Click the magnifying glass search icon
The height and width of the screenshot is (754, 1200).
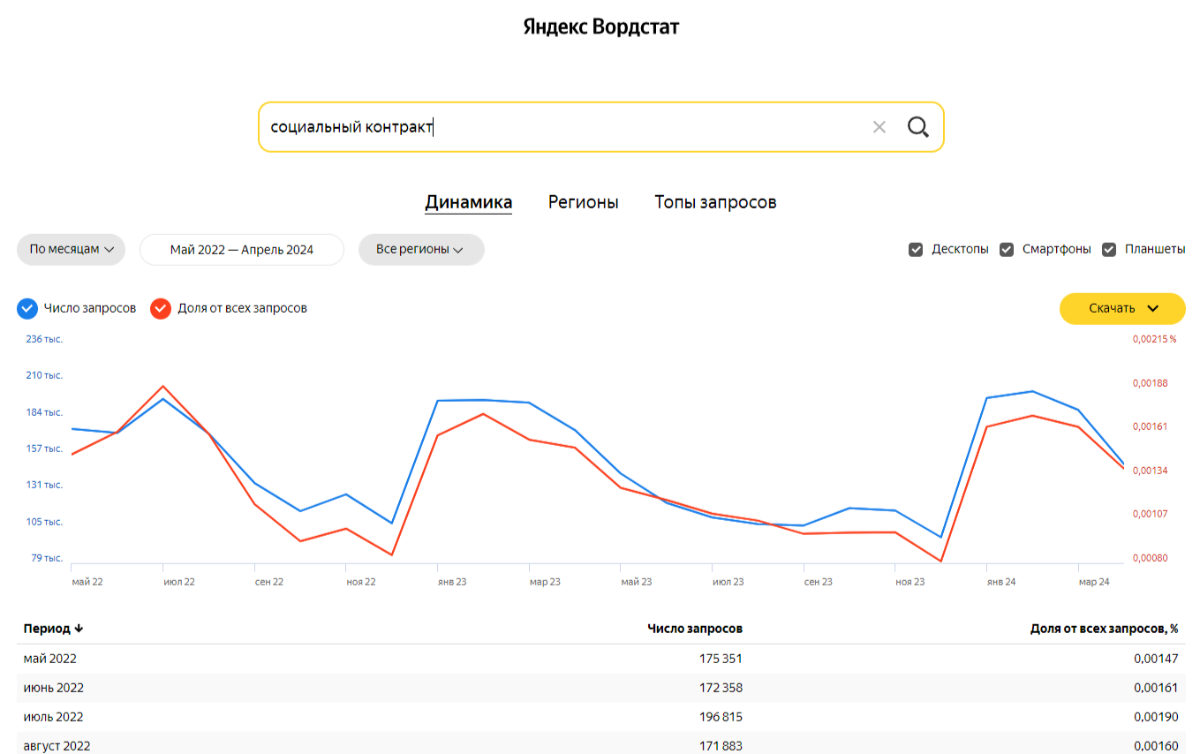[918, 127]
